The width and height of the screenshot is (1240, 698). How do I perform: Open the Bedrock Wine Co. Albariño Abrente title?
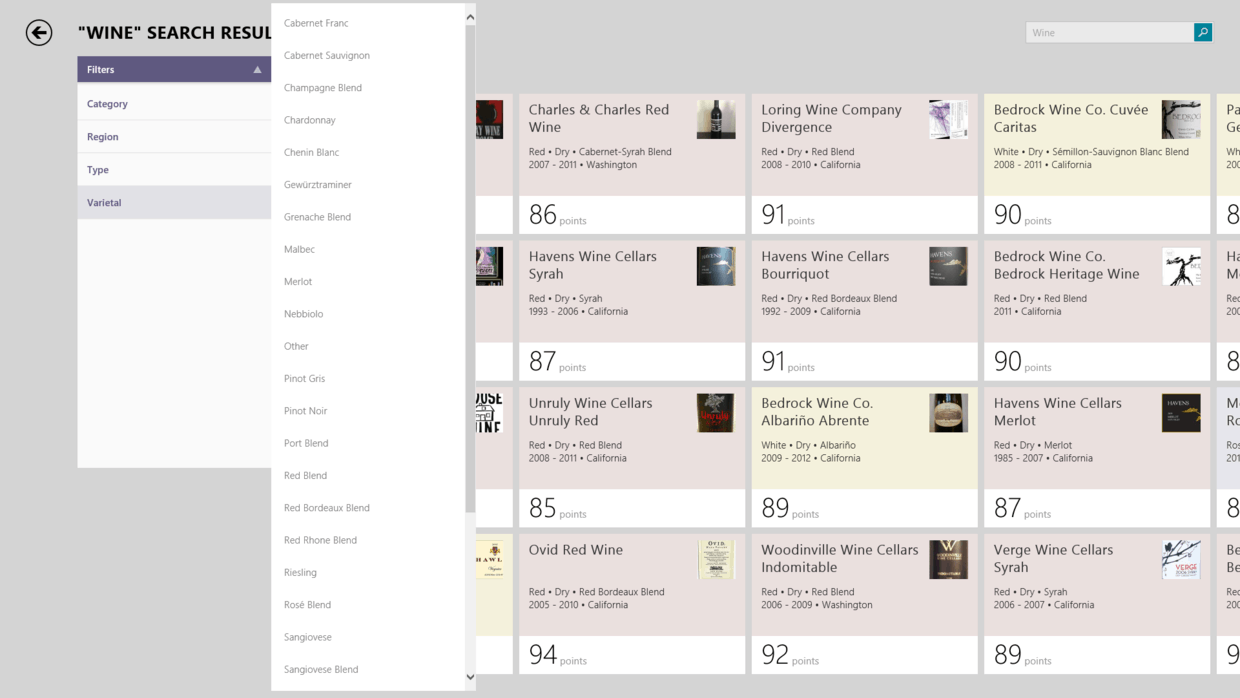pyautogui.click(x=817, y=412)
